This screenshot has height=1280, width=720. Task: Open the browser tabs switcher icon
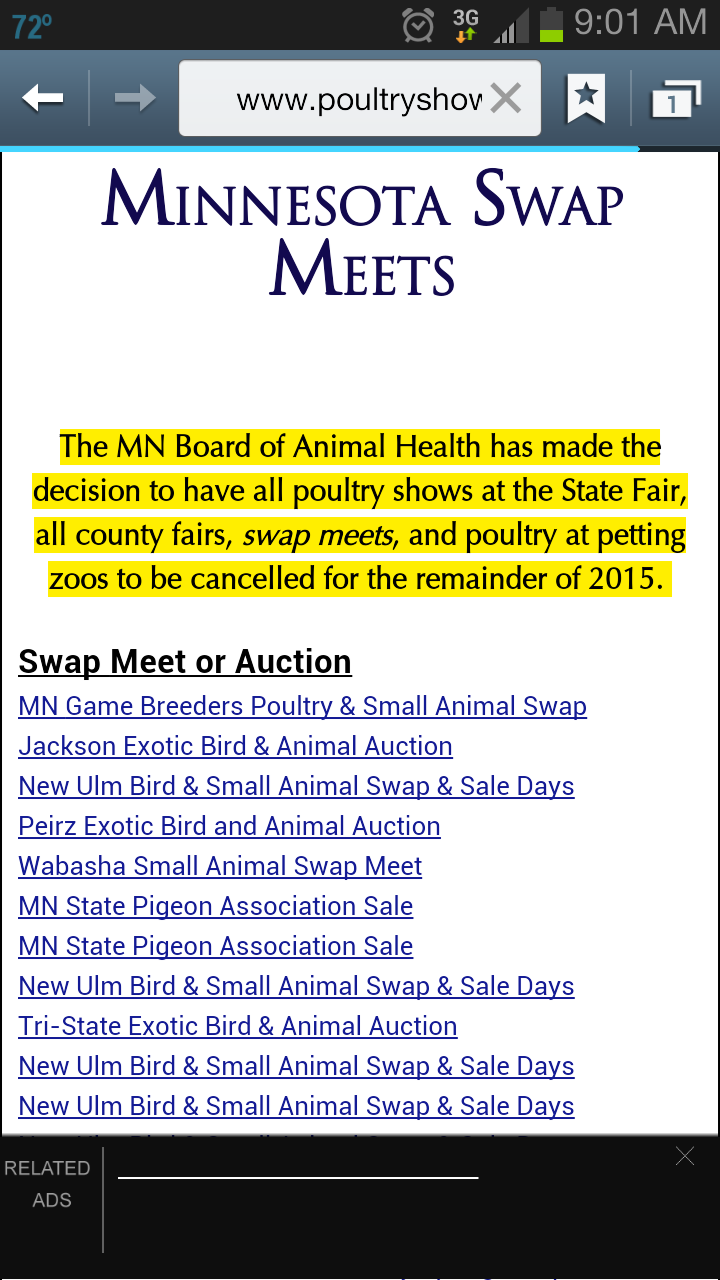tap(673, 99)
